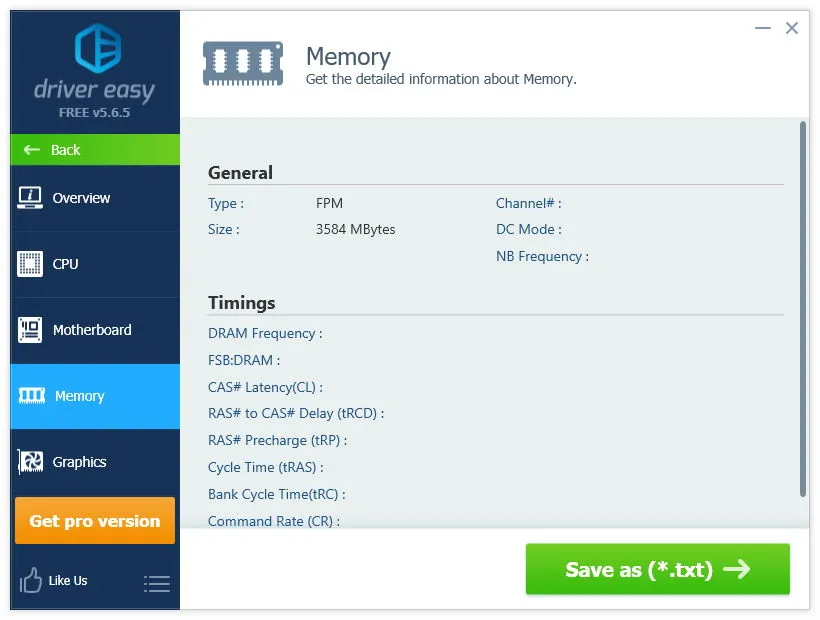820x620 pixels.
Task: Click the Get pro version button
Action: (x=95, y=521)
